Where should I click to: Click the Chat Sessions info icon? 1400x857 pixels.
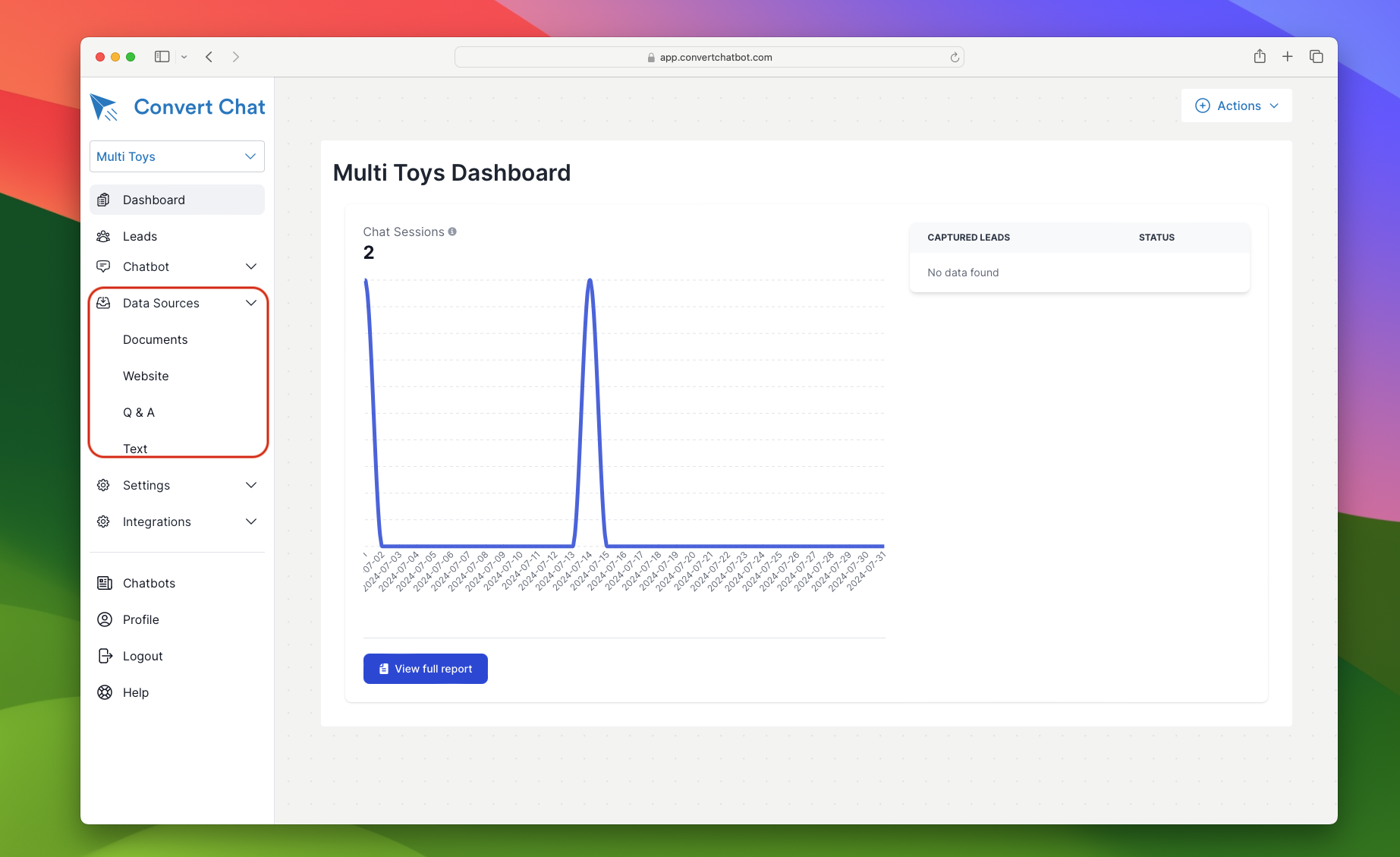(452, 232)
